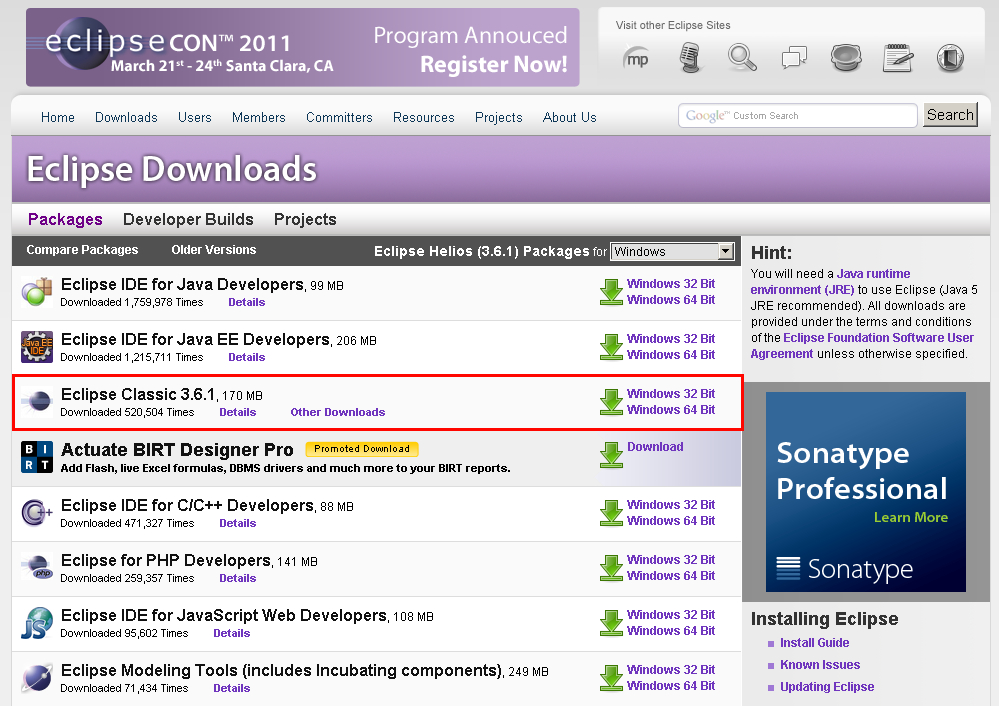Click the Marketplace 'mp' site icon

tap(636, 58)
